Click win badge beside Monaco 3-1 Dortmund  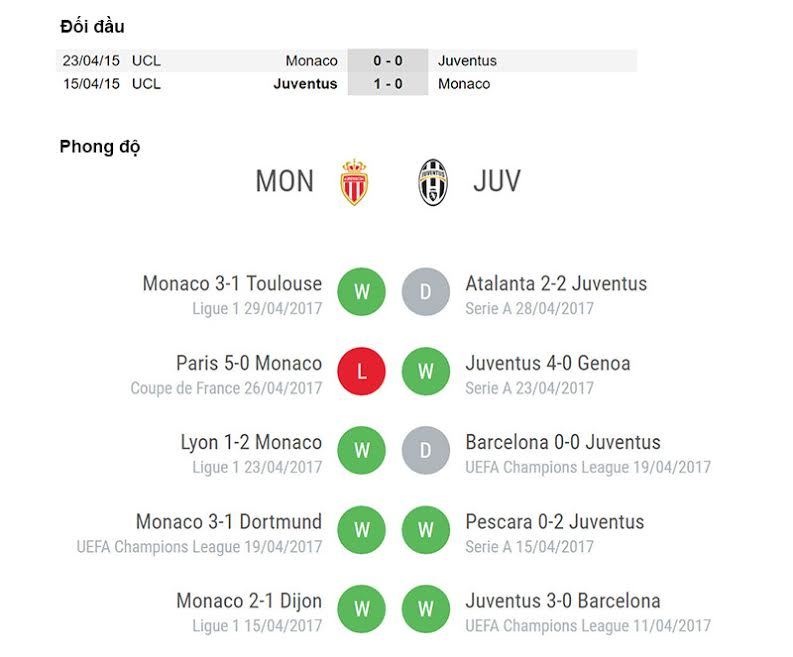[362, 530]
